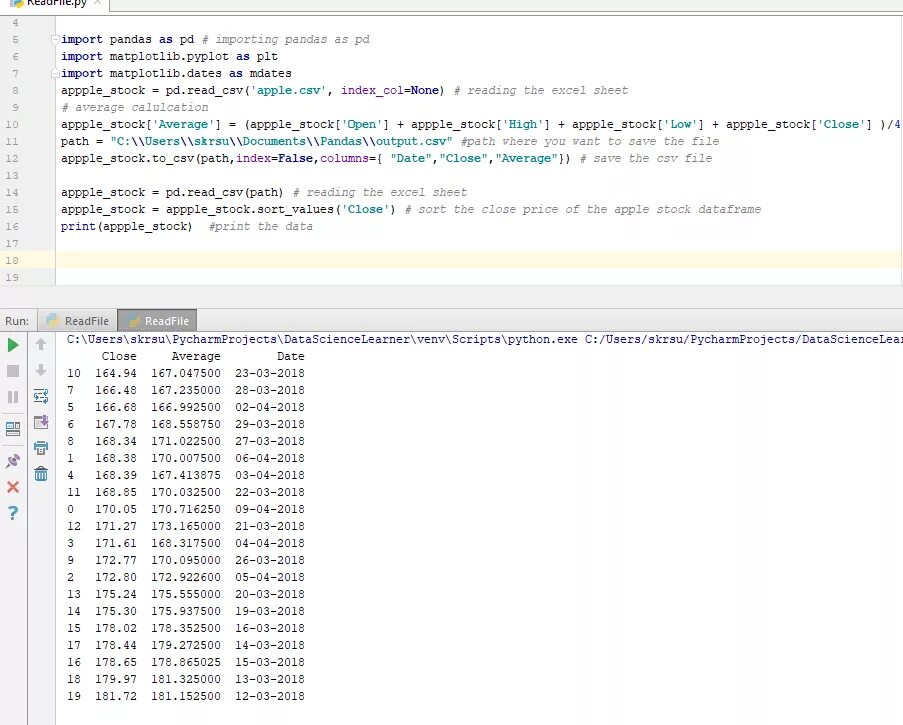
Task: Click the python.exe path link in console
Action: coord(322,340)
